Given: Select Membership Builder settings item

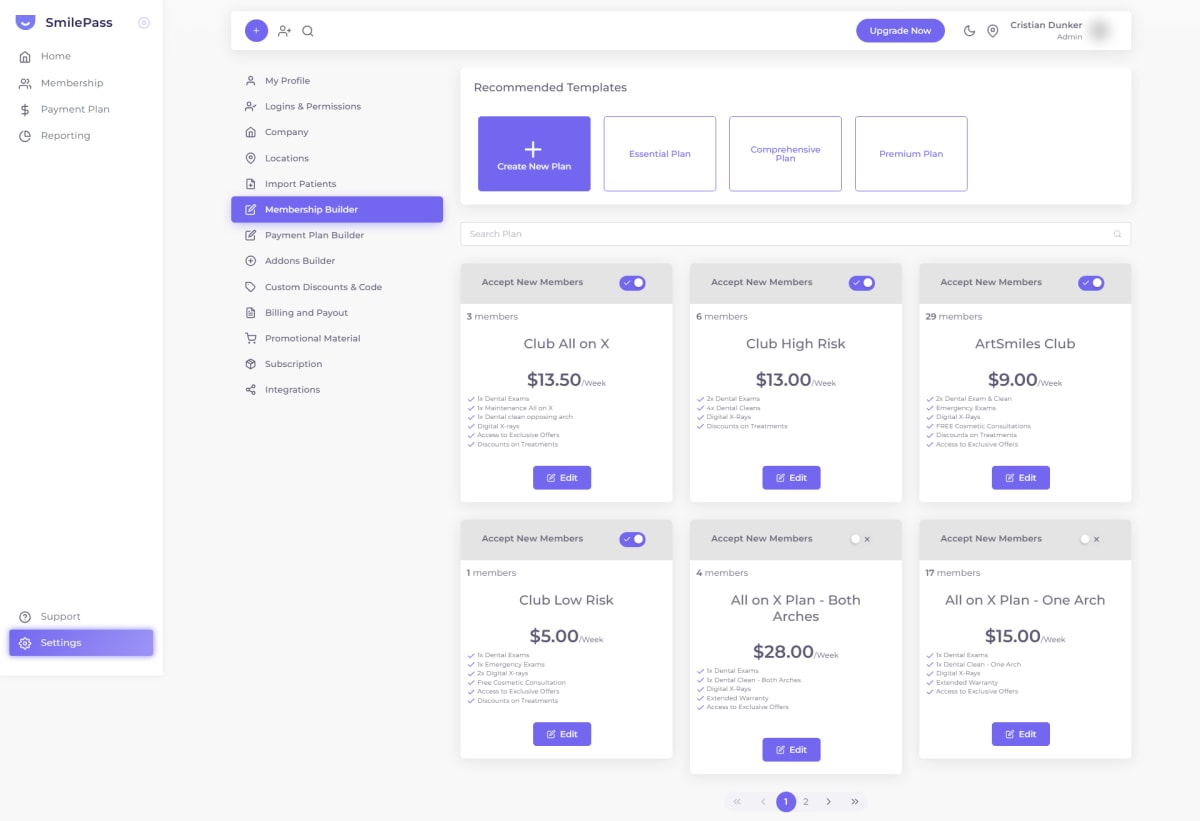Looking at the screenshot, I should coord(337,209).
